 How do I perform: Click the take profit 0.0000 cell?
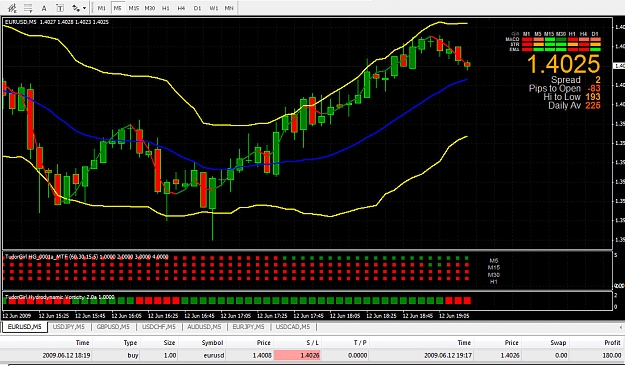(x=358, y=355)
